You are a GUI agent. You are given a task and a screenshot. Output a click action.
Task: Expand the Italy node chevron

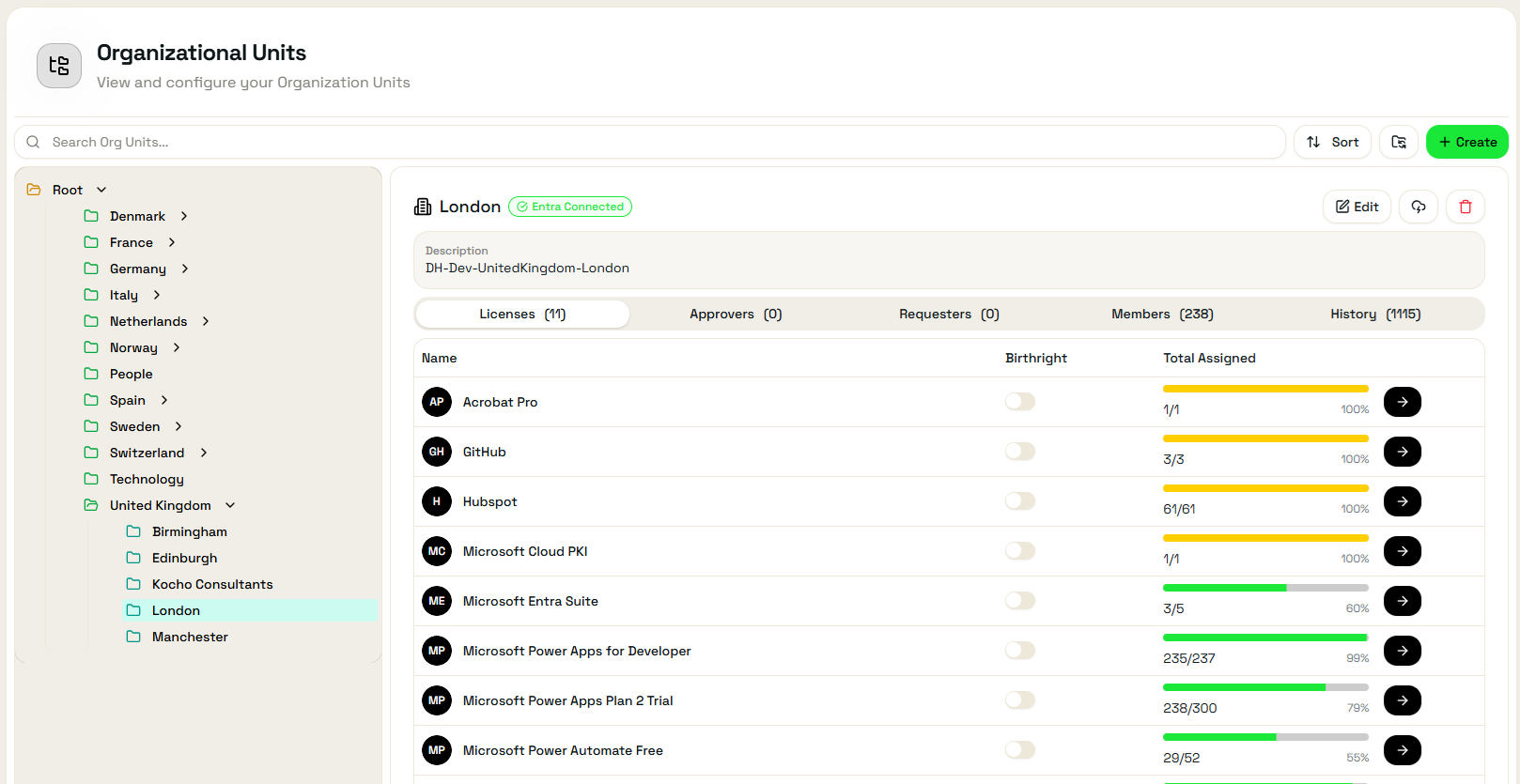[x=157, y=295]
